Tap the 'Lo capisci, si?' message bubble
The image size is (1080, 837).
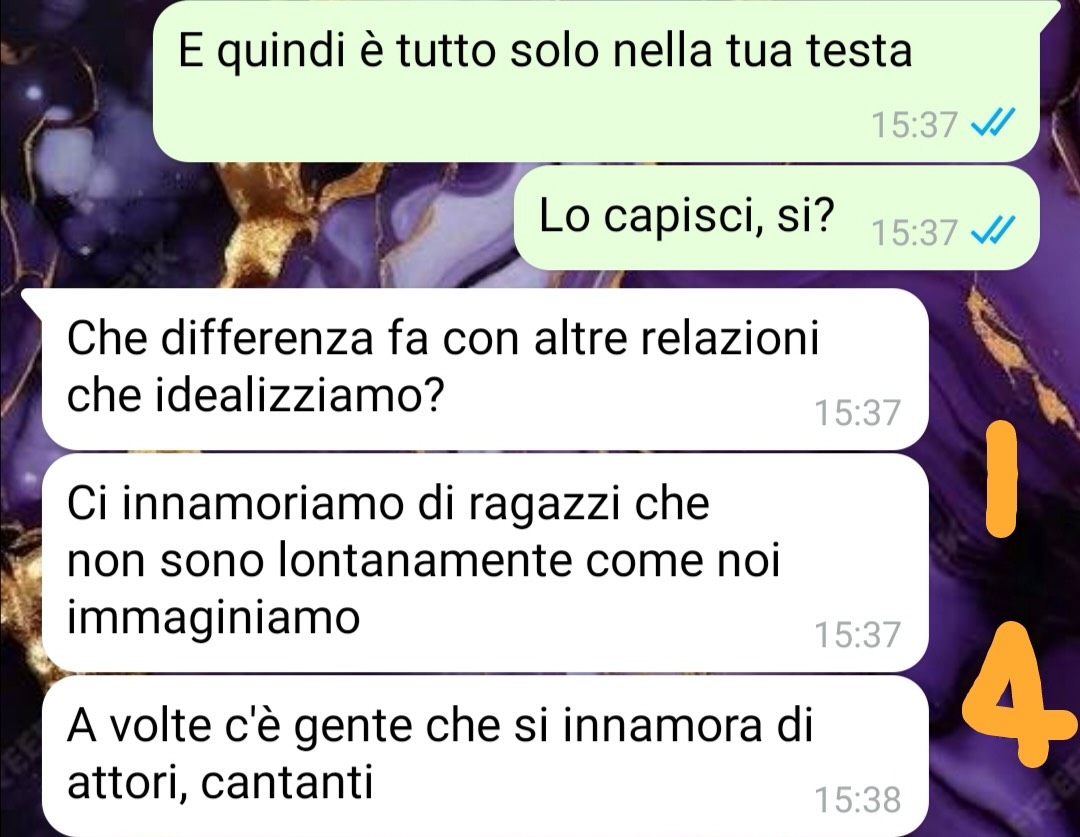(777, 218)
